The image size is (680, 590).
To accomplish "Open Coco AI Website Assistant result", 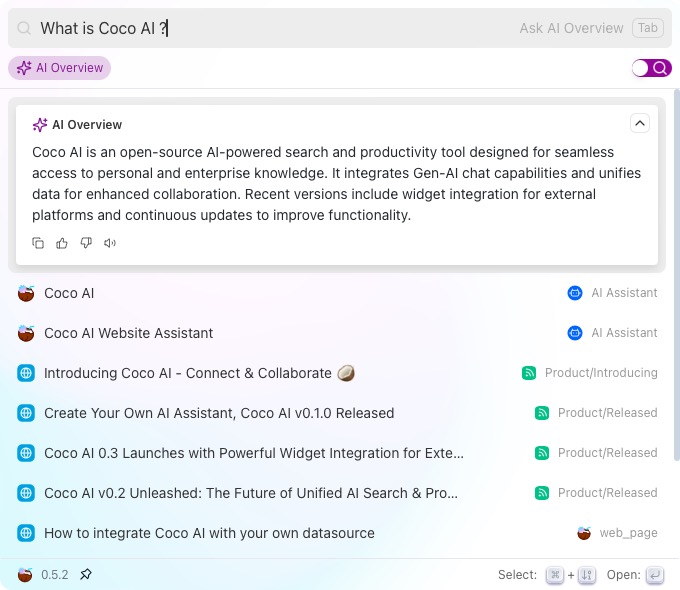I will 337,333.
